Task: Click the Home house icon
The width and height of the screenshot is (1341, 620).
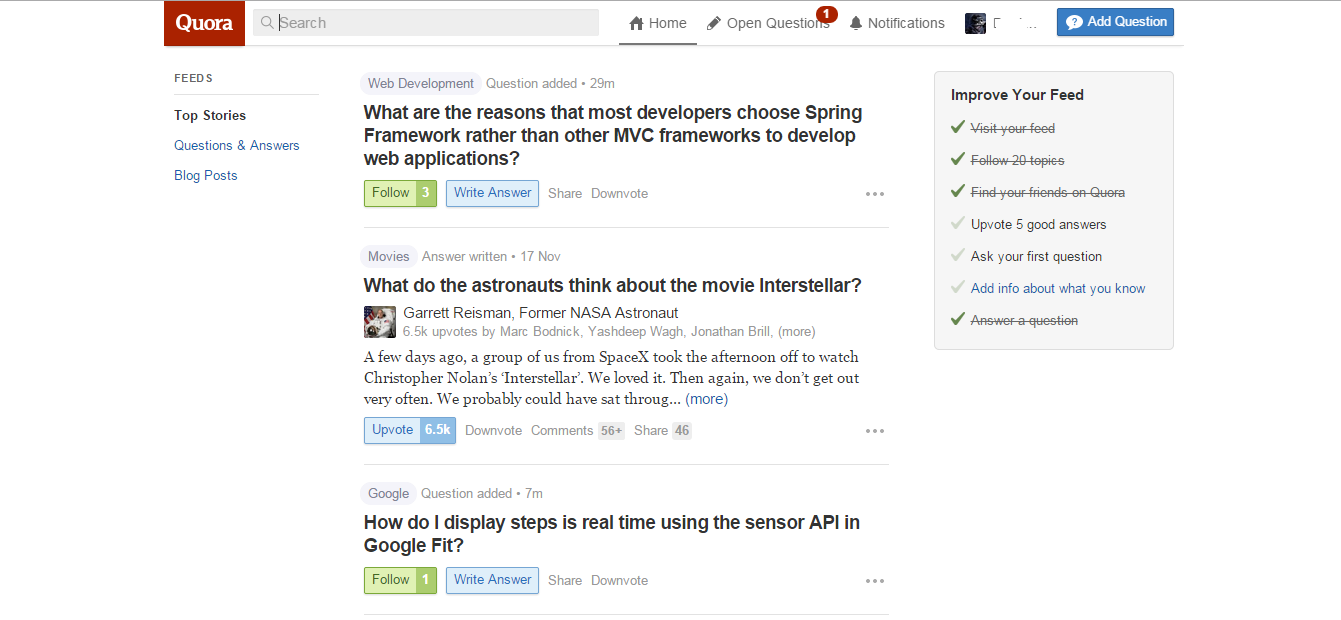Action: tap(636, 23)
